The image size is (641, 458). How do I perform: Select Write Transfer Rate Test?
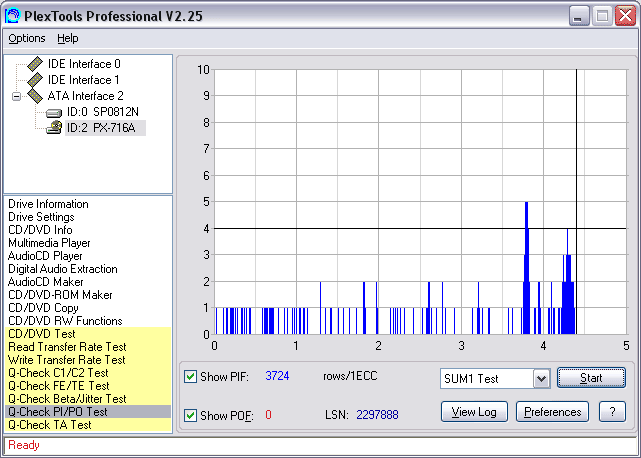coord(88,360)
